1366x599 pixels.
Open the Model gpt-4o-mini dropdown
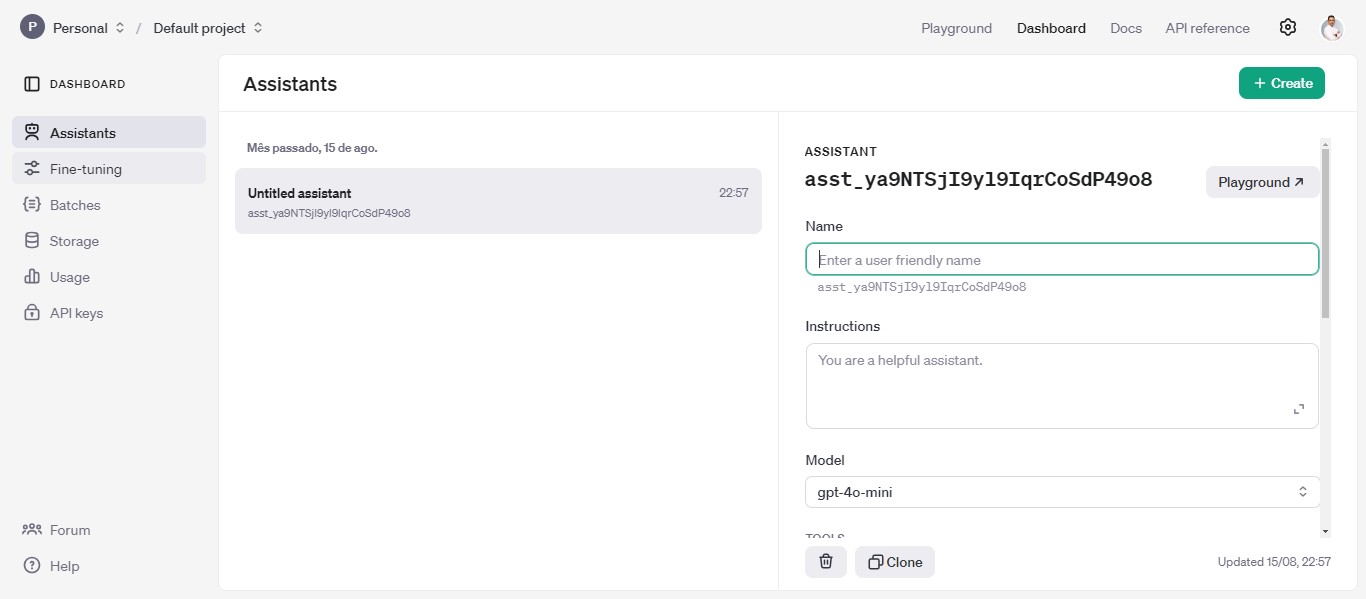[1062, 492]
